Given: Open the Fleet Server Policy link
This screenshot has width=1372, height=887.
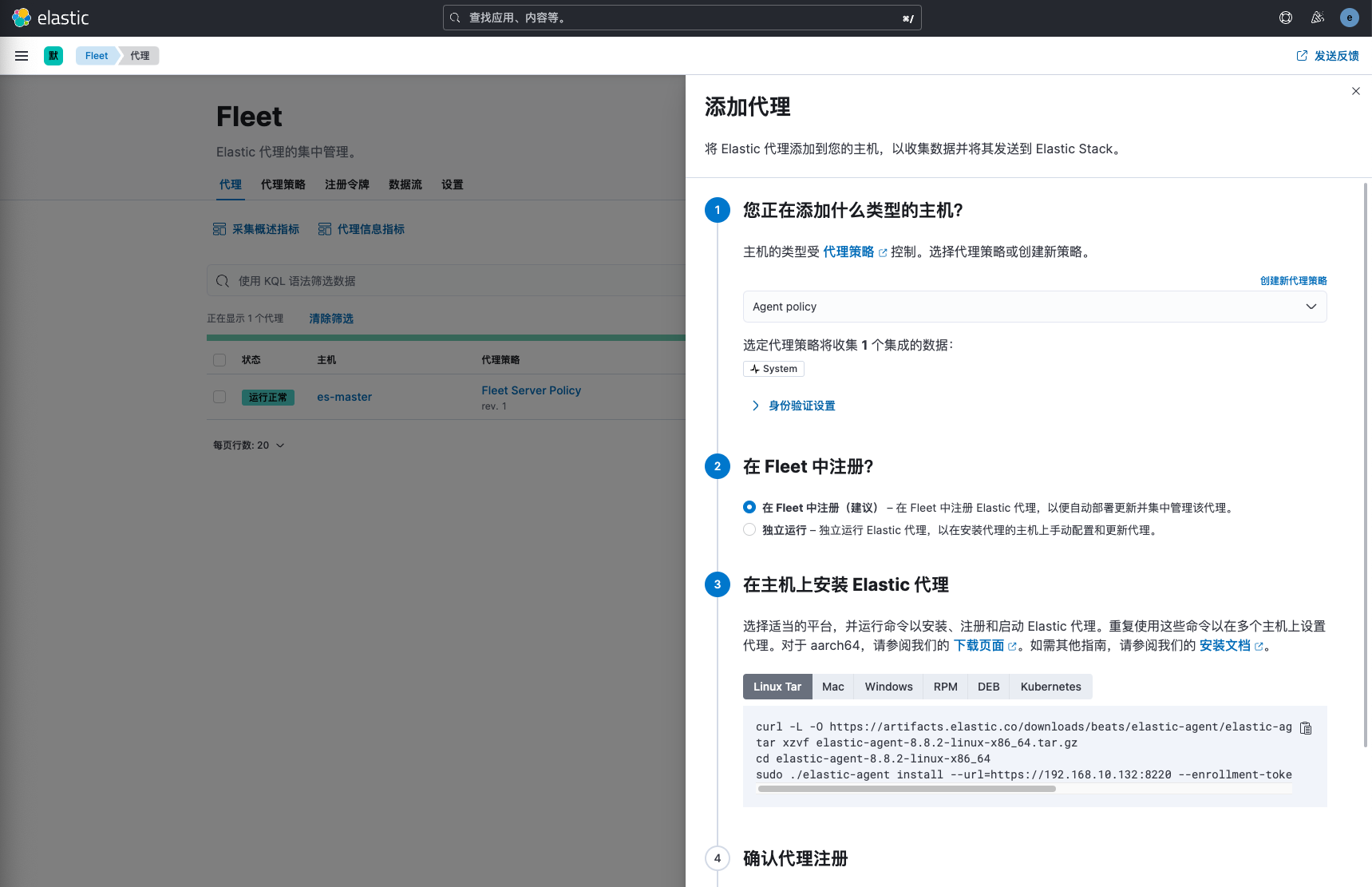Looking at the screenshot, I should coord(531,390).
